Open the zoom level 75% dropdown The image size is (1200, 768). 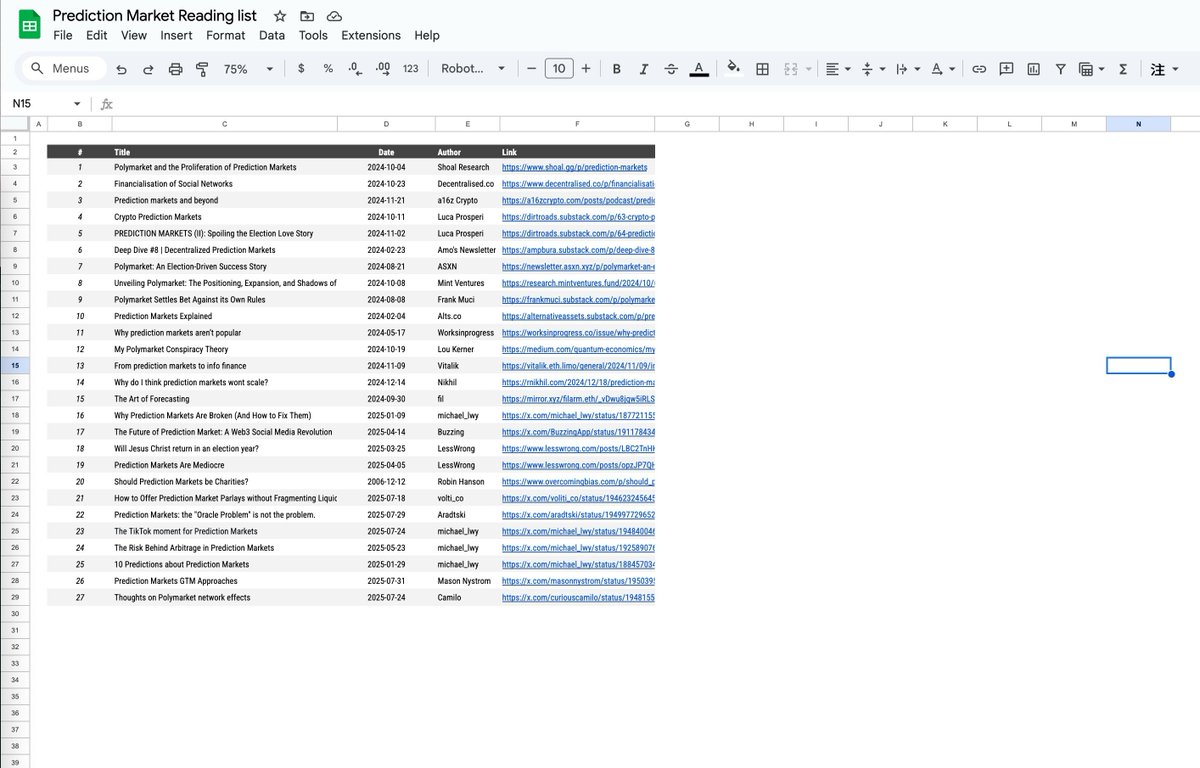click(249, 69)
